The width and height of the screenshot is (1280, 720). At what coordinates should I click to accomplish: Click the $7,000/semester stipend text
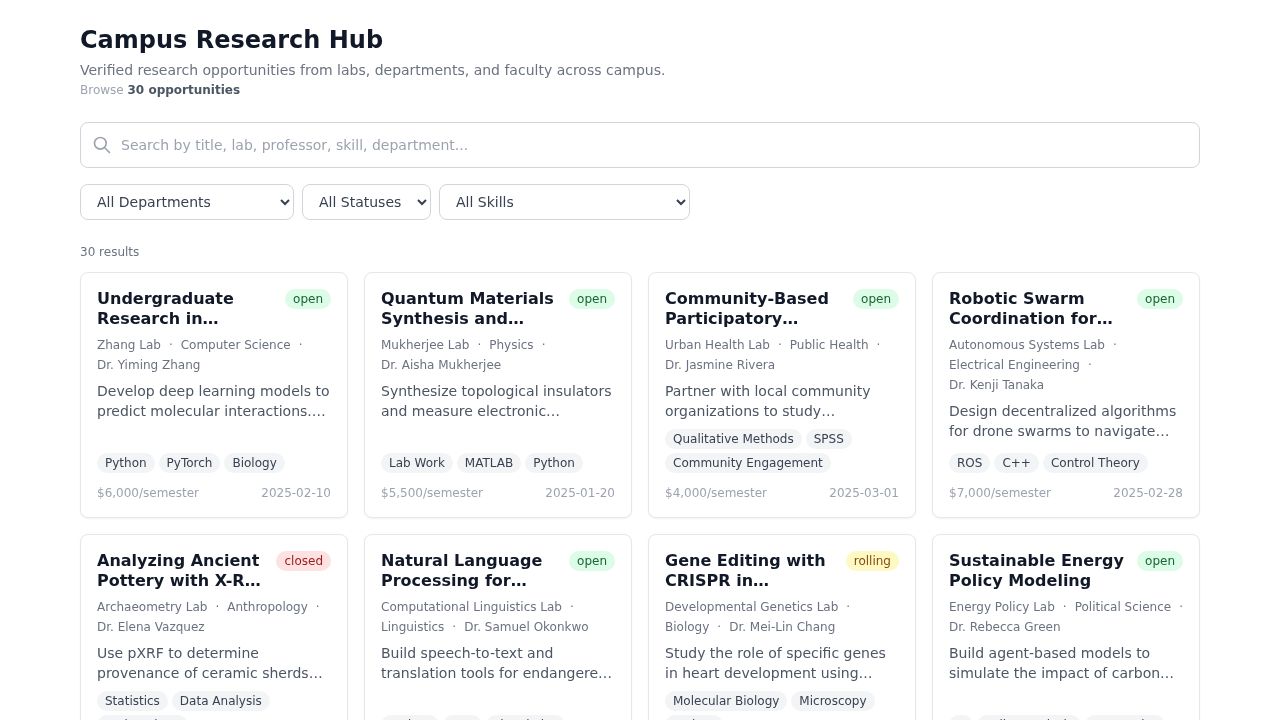tap(1000, 493)
